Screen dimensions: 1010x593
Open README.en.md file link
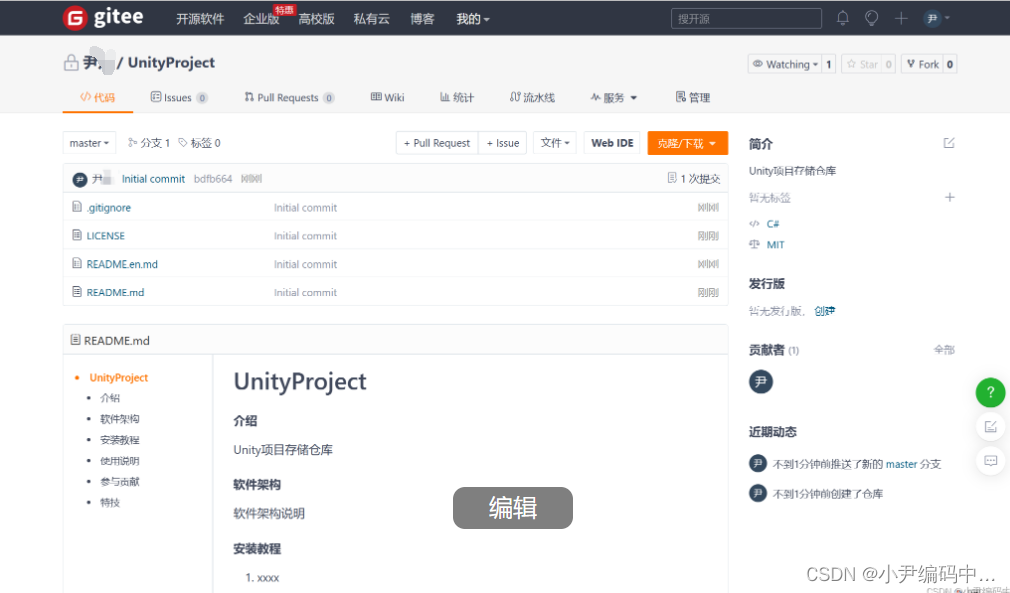coord(120,263)
